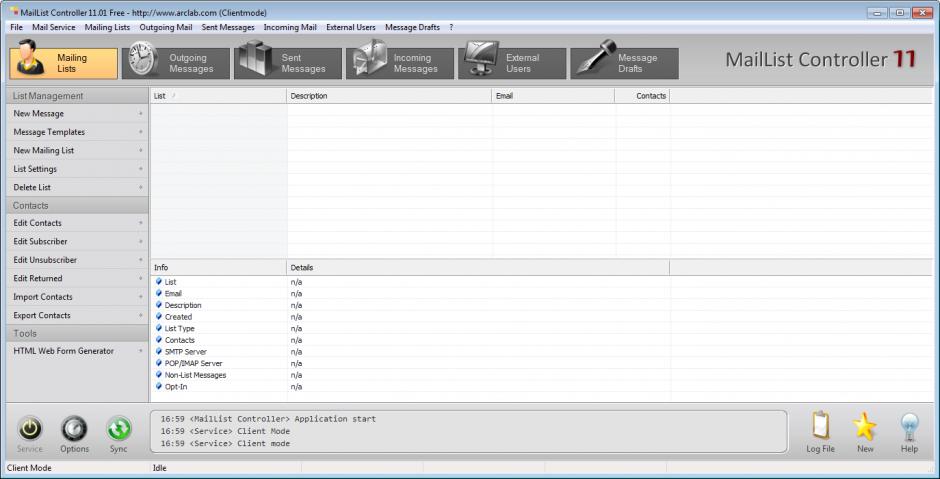Viewport: 940px width, 479px height.
Task: Open Message Templates in the sidebar
Action: tap(77, 132)
